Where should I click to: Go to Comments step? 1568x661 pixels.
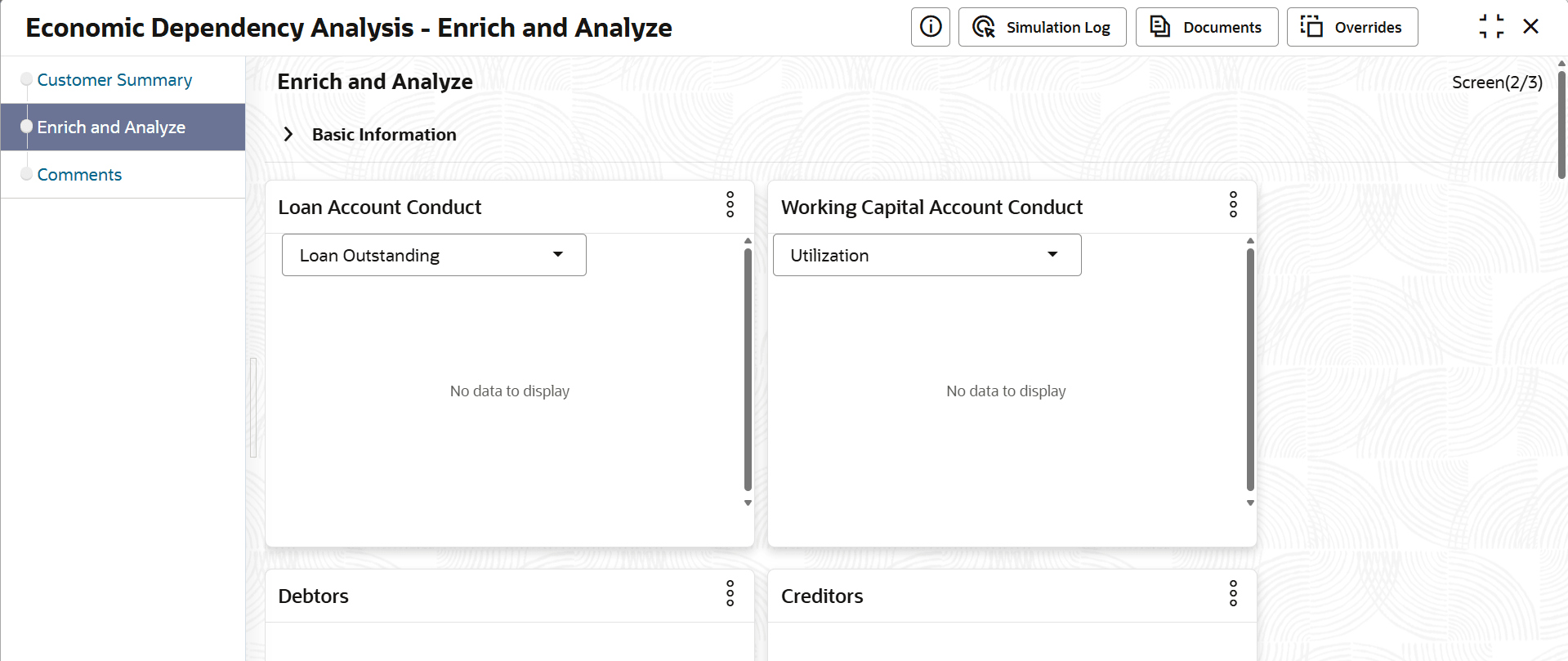(x=79, y=175)
